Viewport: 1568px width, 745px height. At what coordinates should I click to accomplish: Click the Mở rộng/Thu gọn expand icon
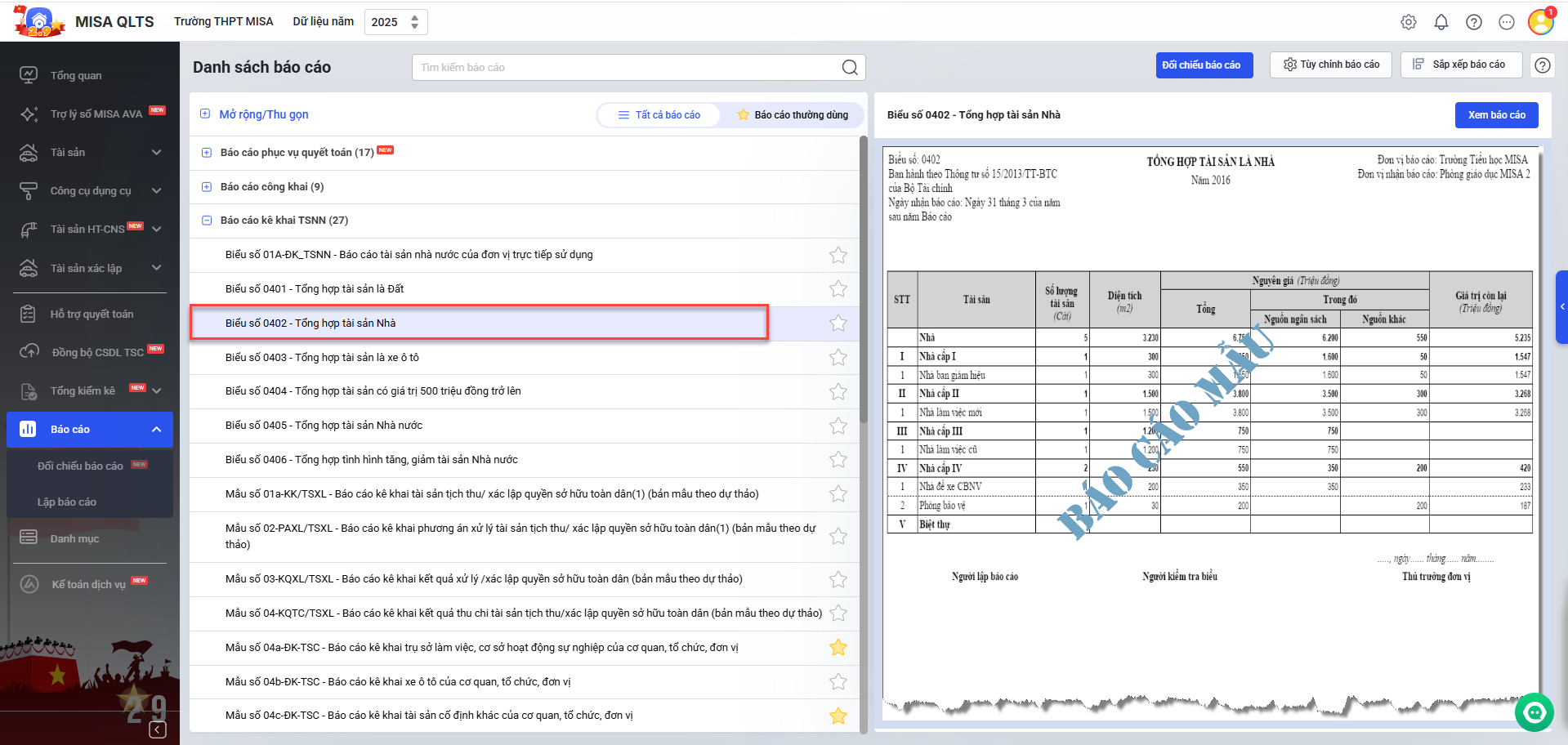pos(205,114)
